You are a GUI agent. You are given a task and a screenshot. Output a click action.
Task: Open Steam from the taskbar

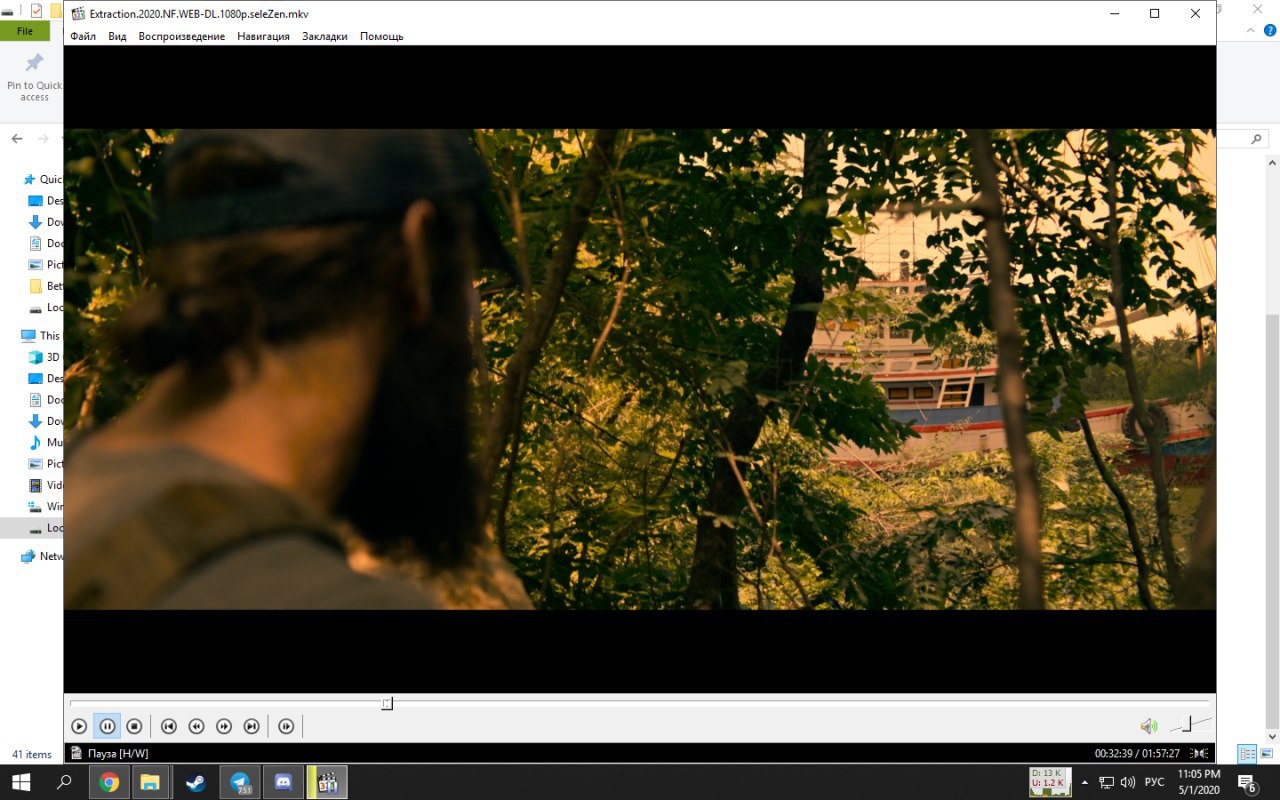195,782
